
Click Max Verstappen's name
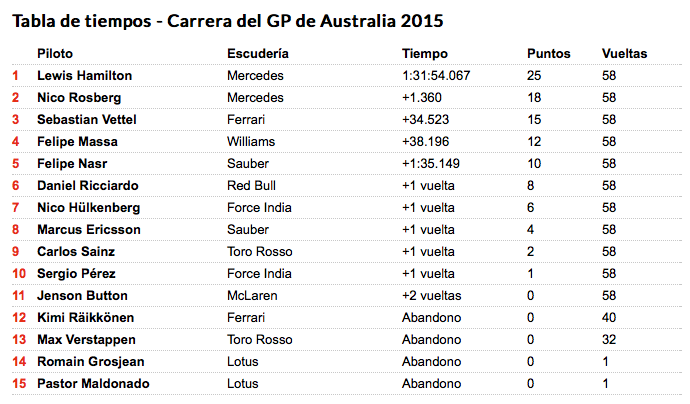(x=86, y=340)
